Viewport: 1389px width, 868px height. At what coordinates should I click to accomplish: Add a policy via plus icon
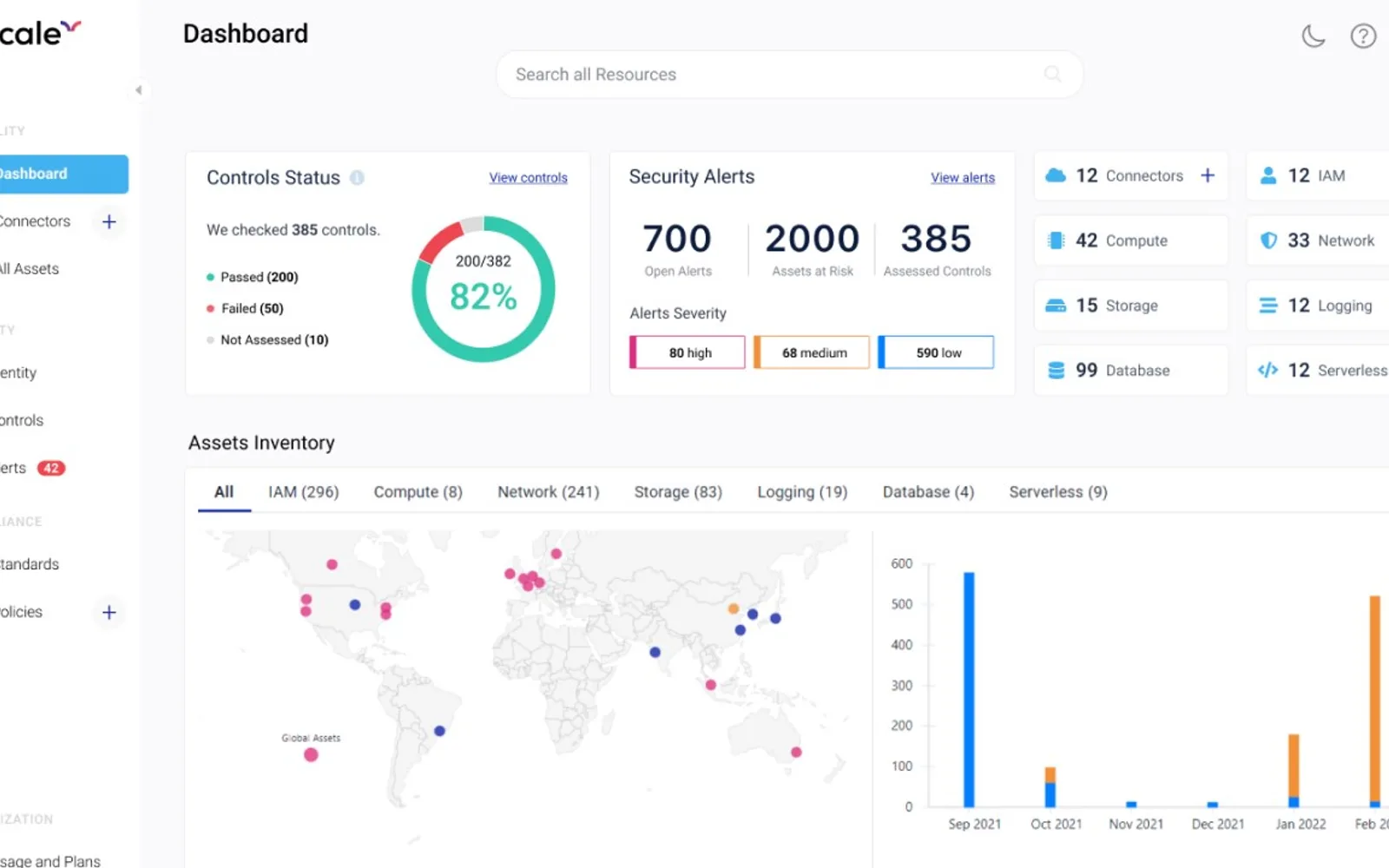pos(109,612)
